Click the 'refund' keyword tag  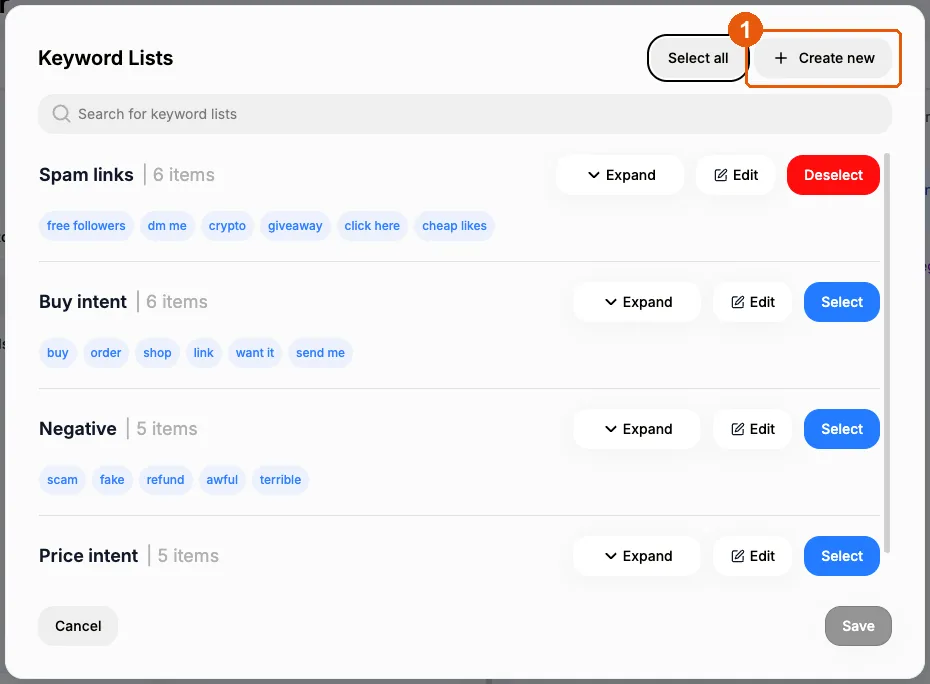(x=165, y=480)
